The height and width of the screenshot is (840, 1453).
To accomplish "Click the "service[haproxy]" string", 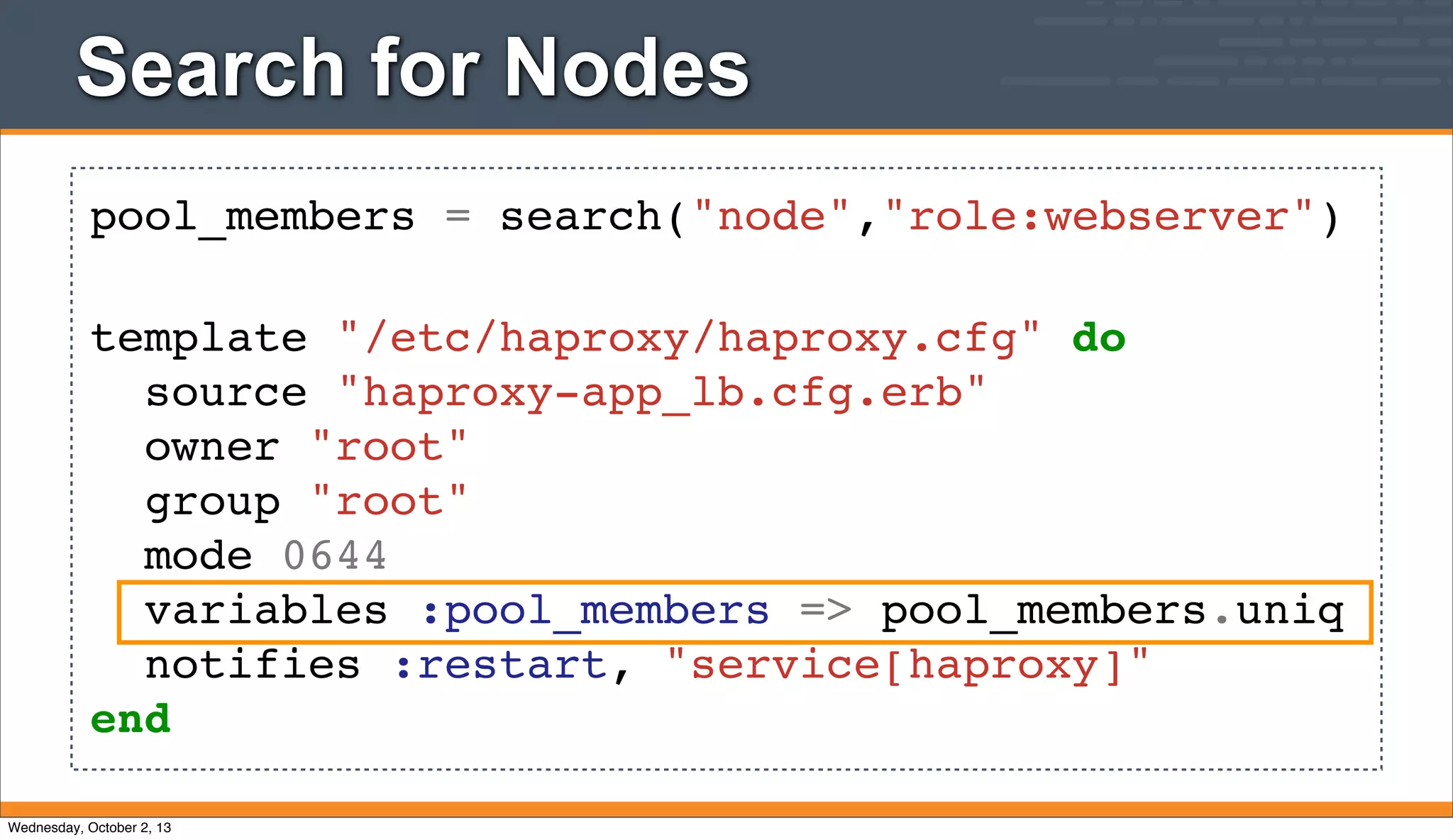I will coord(907,666).
